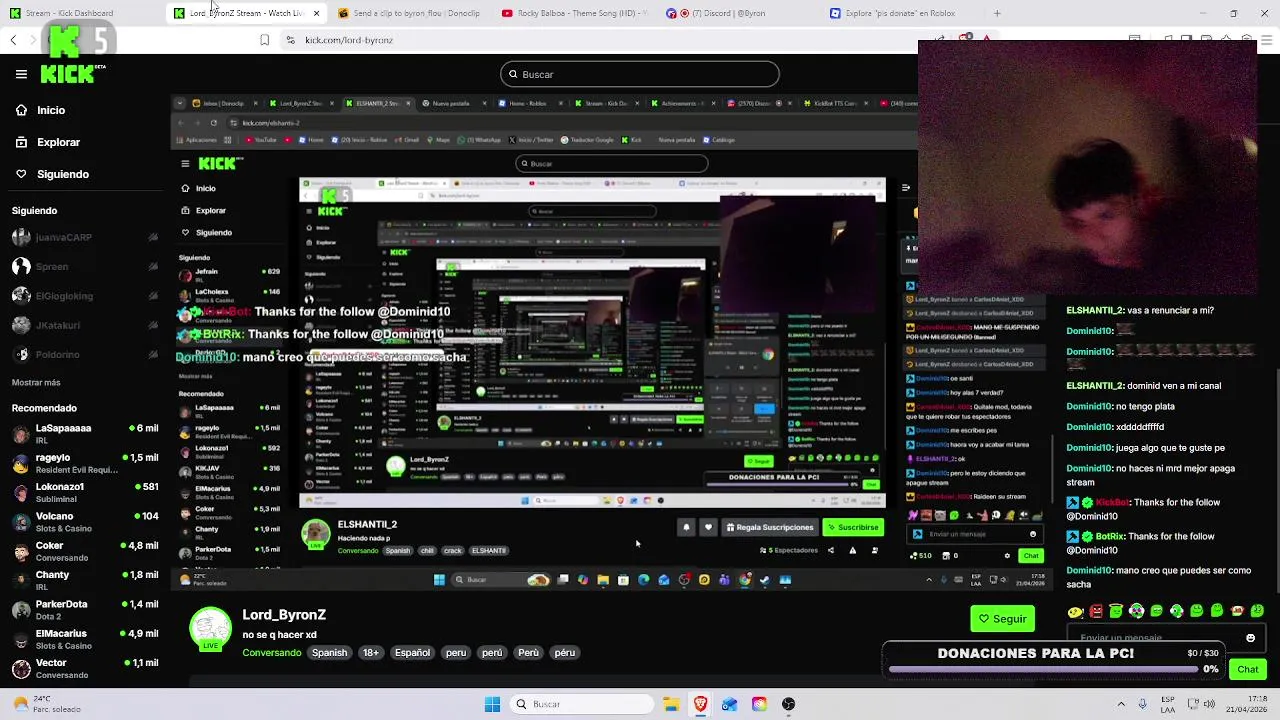Open recommended channel rageylo
Viewport: 1280px width, 720px height.
pyautogui.click(x=85, y=463)
